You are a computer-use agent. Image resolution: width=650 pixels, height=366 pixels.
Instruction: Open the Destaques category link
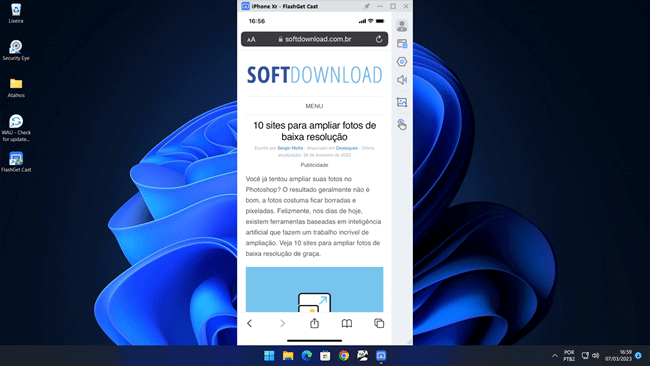[347, 148]
